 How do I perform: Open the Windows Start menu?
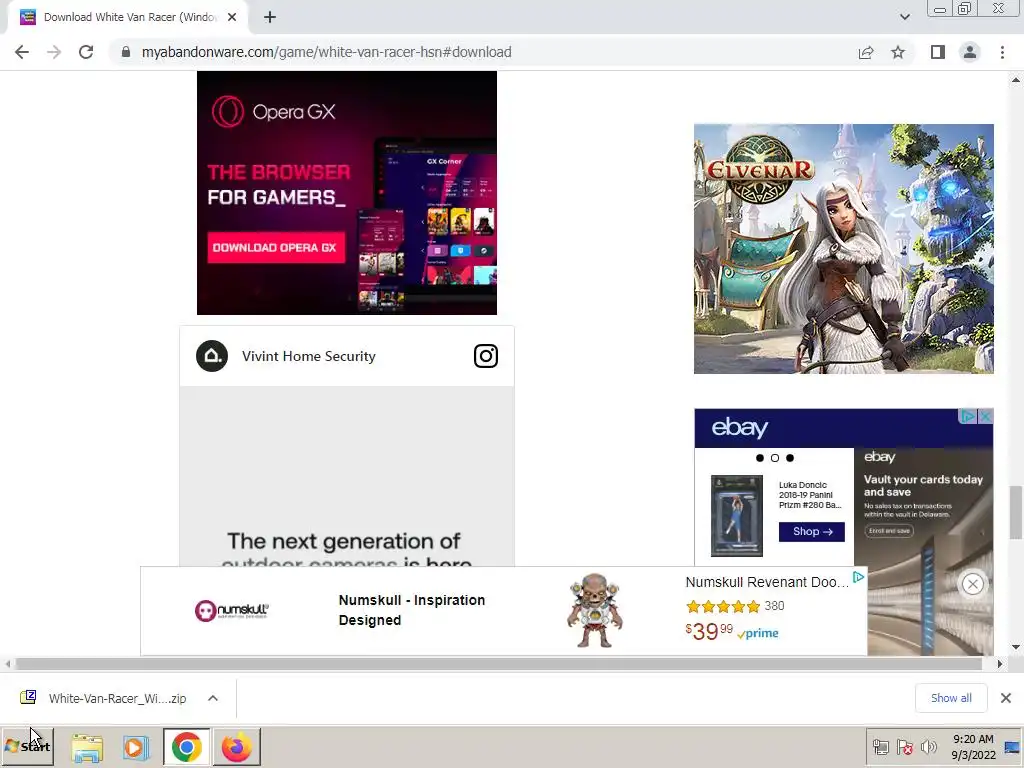pos(27,746)
